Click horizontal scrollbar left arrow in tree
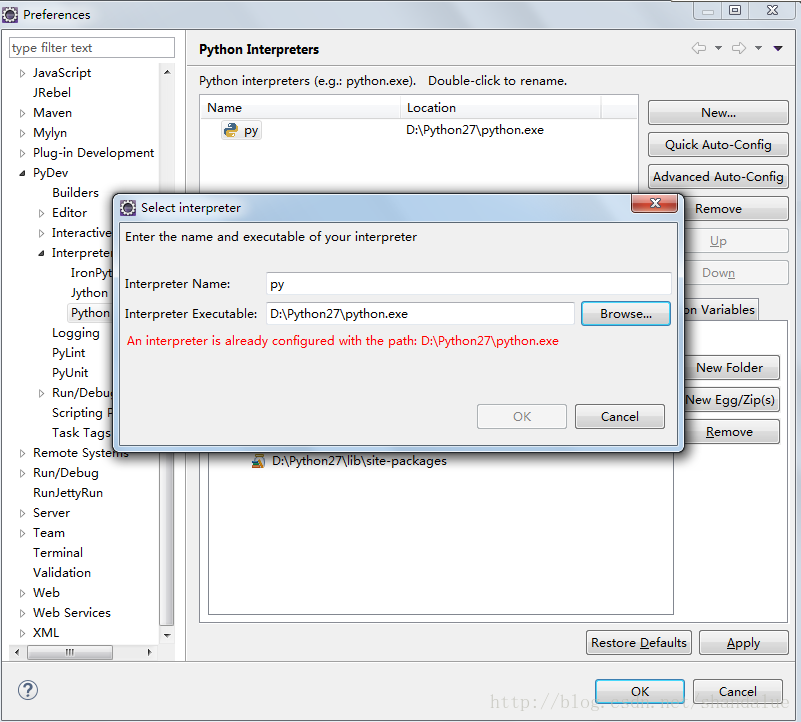Viewport: 801px width, 722px height. click(17, 652)
